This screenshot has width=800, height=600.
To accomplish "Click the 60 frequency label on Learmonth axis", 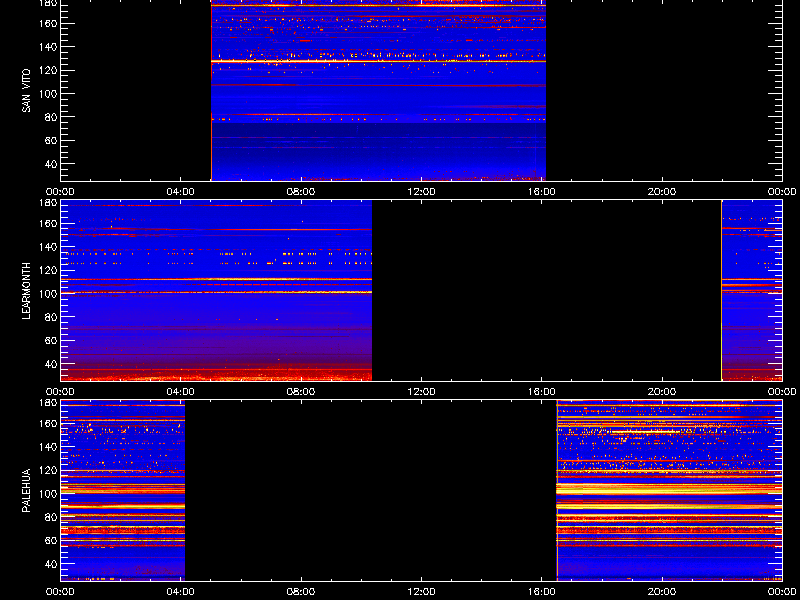I will pyautogui.click(x=52, y=340).
